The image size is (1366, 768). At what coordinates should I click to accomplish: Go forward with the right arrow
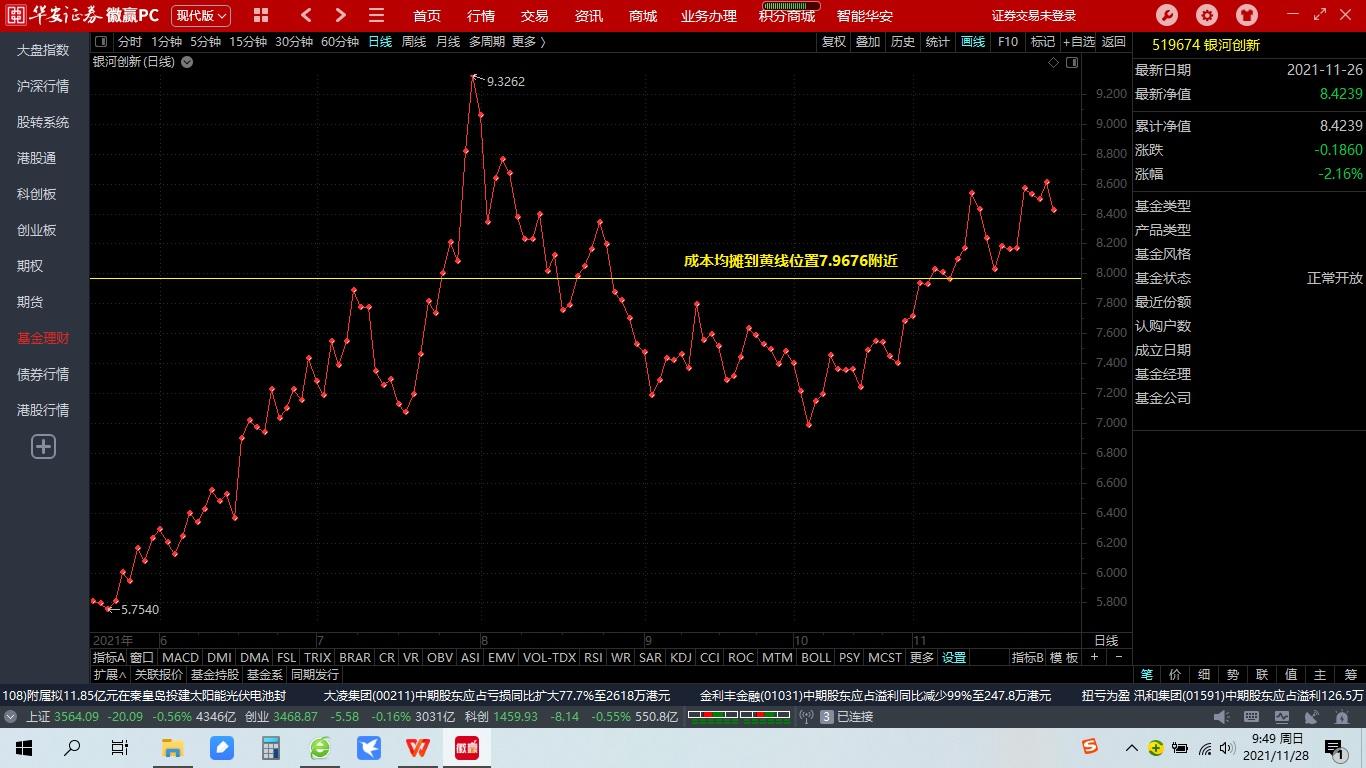341,15
